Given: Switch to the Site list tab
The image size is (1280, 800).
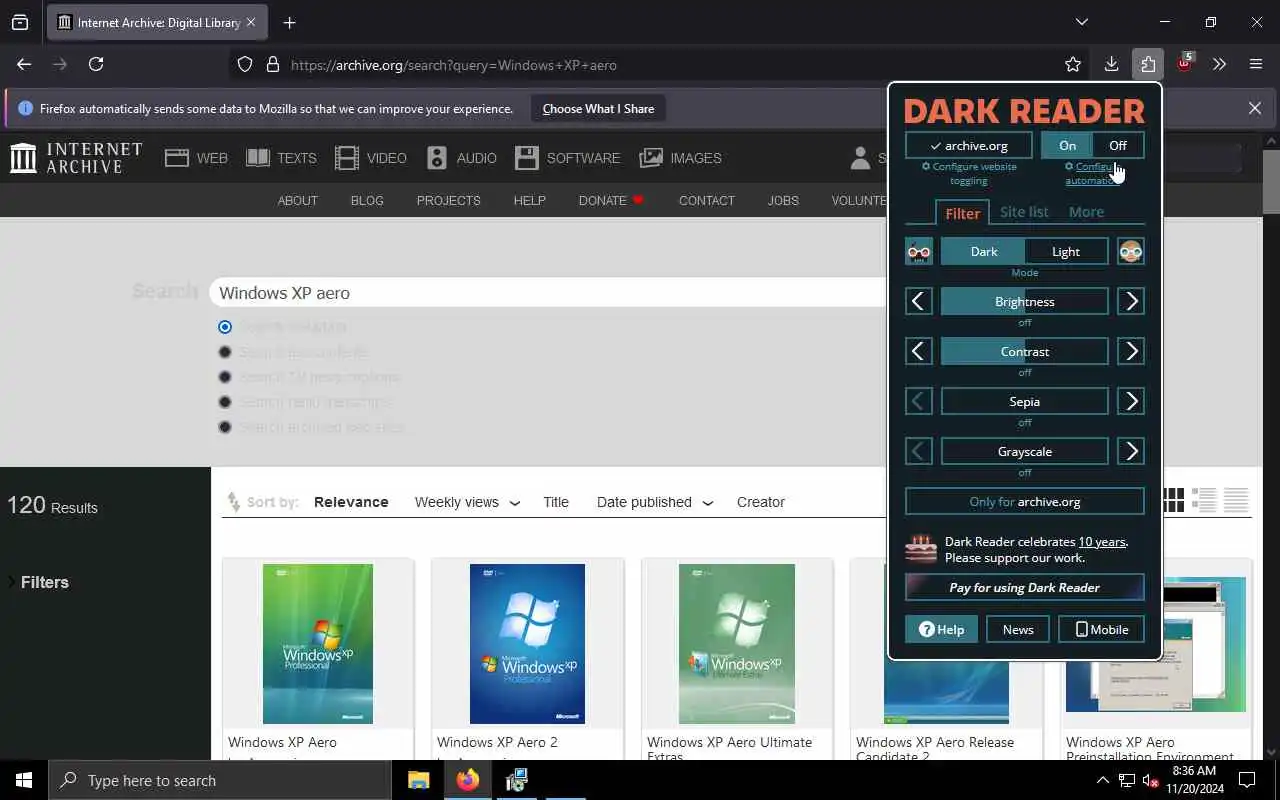Looking at the screenshot, I should click(x=1024, y=212).
